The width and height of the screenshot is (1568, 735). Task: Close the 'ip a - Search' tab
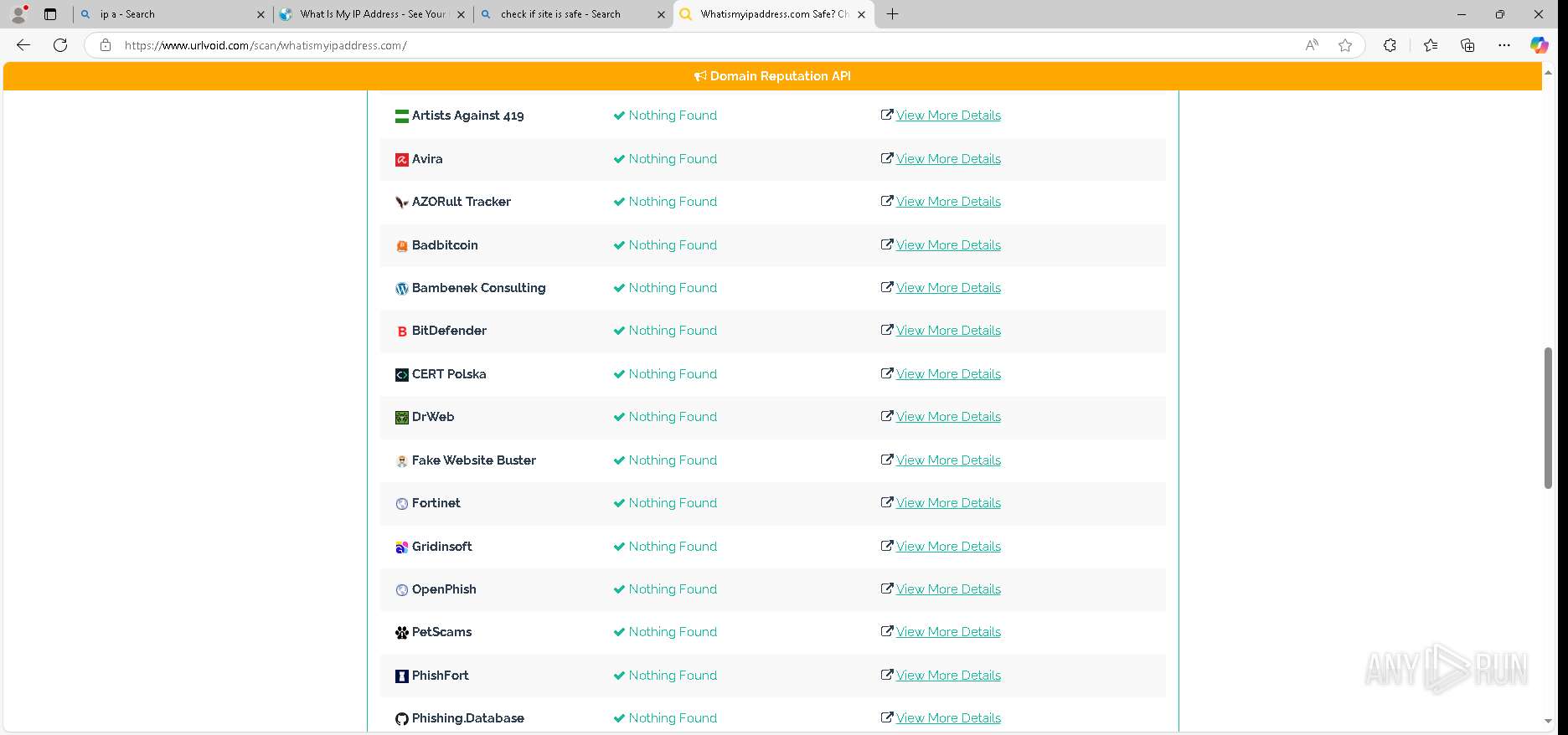[260, 14]
